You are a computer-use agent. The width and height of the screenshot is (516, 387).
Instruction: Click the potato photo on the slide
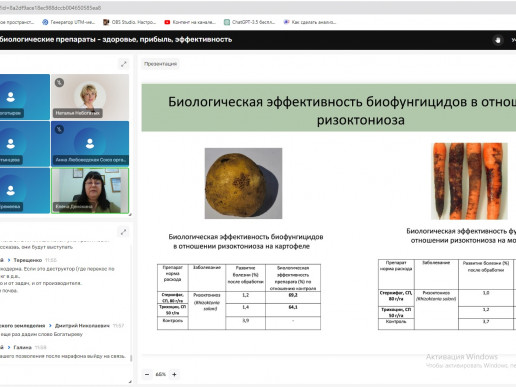click(x=243, y=183)
